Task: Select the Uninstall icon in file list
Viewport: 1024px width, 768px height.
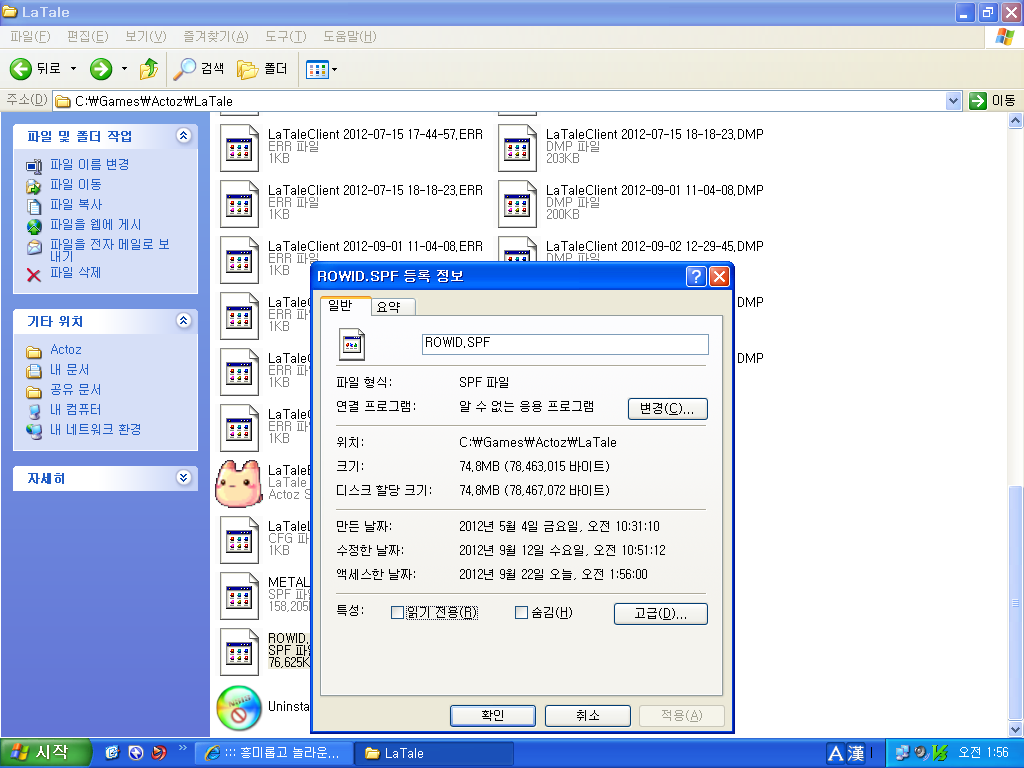Action: [x=239, y=708]
